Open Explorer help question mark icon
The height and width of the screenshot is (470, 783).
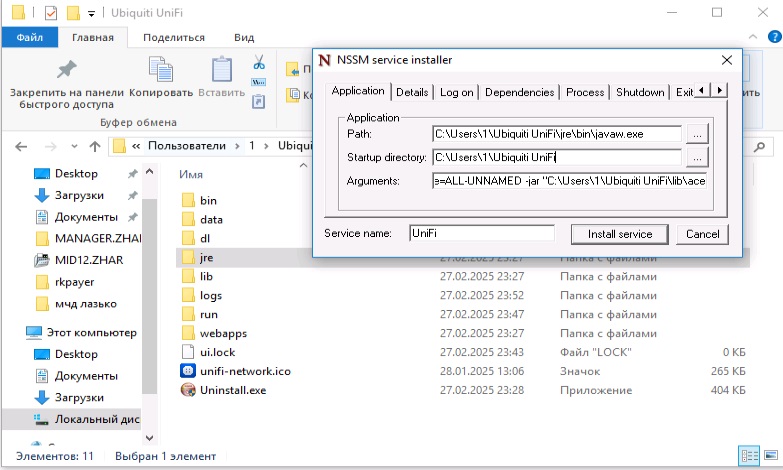pyautogui.click(x=775, y=36)
